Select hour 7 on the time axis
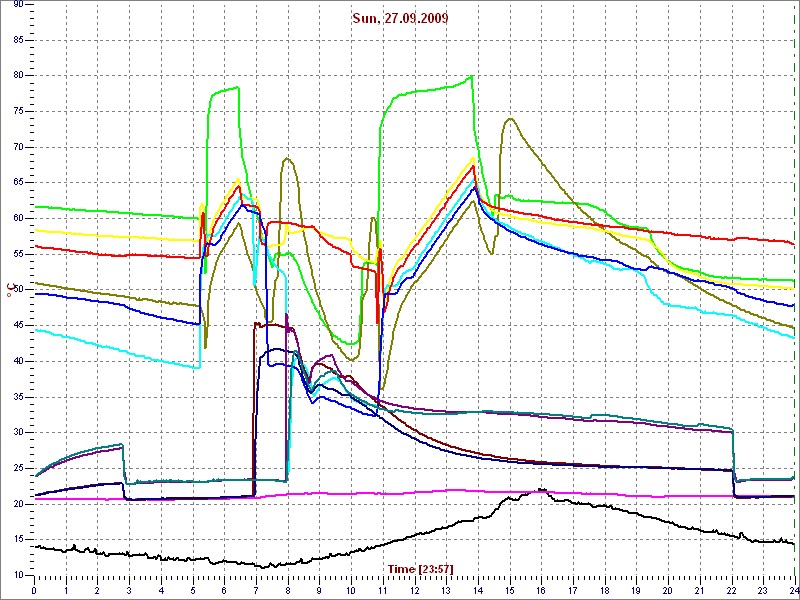 click(256, 589)
